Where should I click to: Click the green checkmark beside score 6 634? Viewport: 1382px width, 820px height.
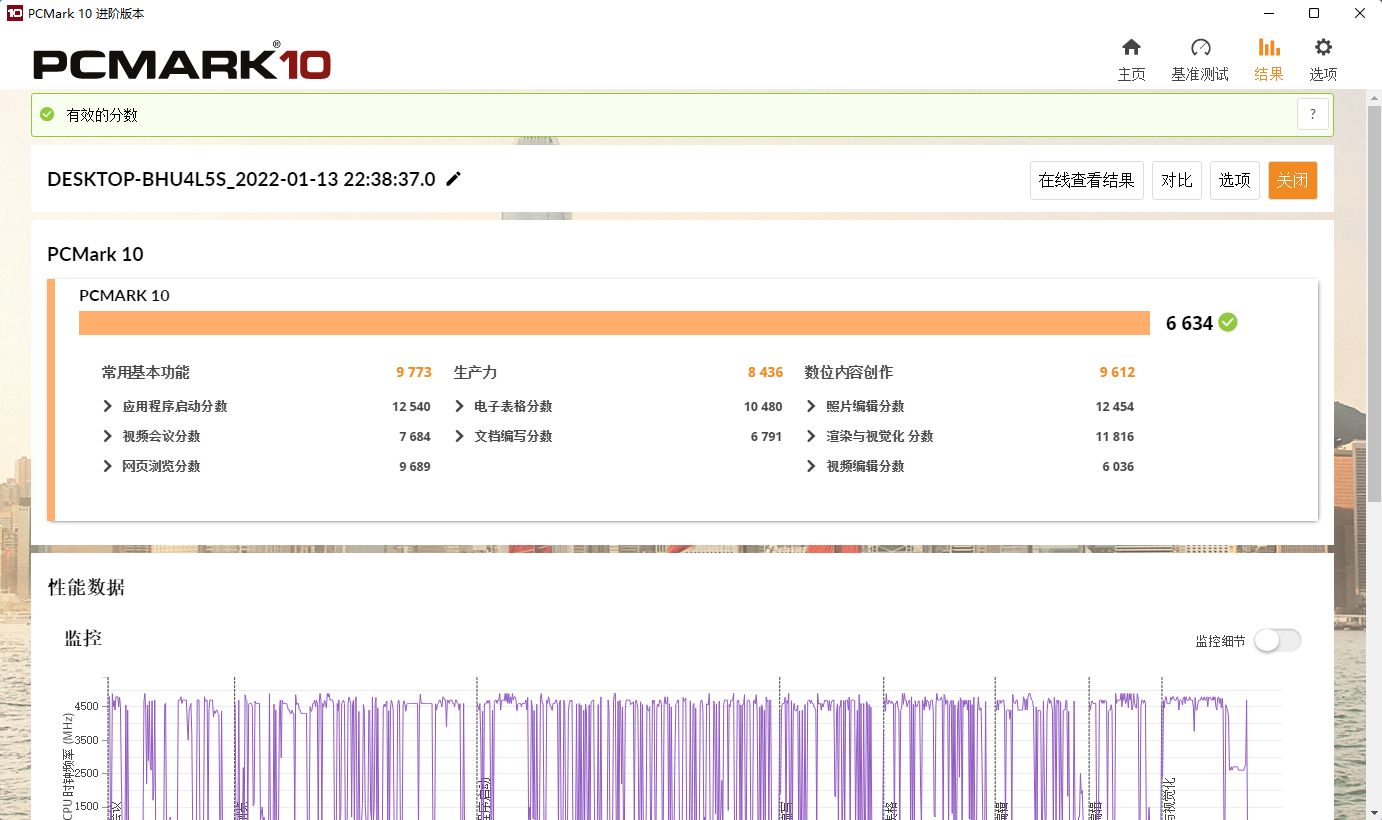(x=1228, y=322)
